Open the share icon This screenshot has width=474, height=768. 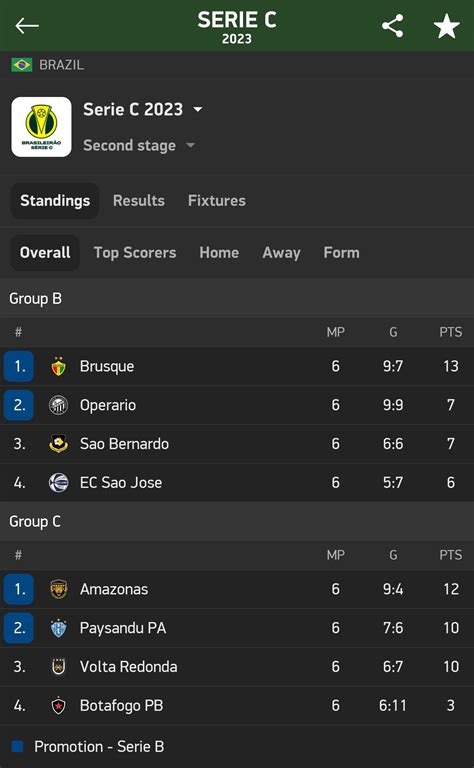pyautogui.click(x=393, y=25)
